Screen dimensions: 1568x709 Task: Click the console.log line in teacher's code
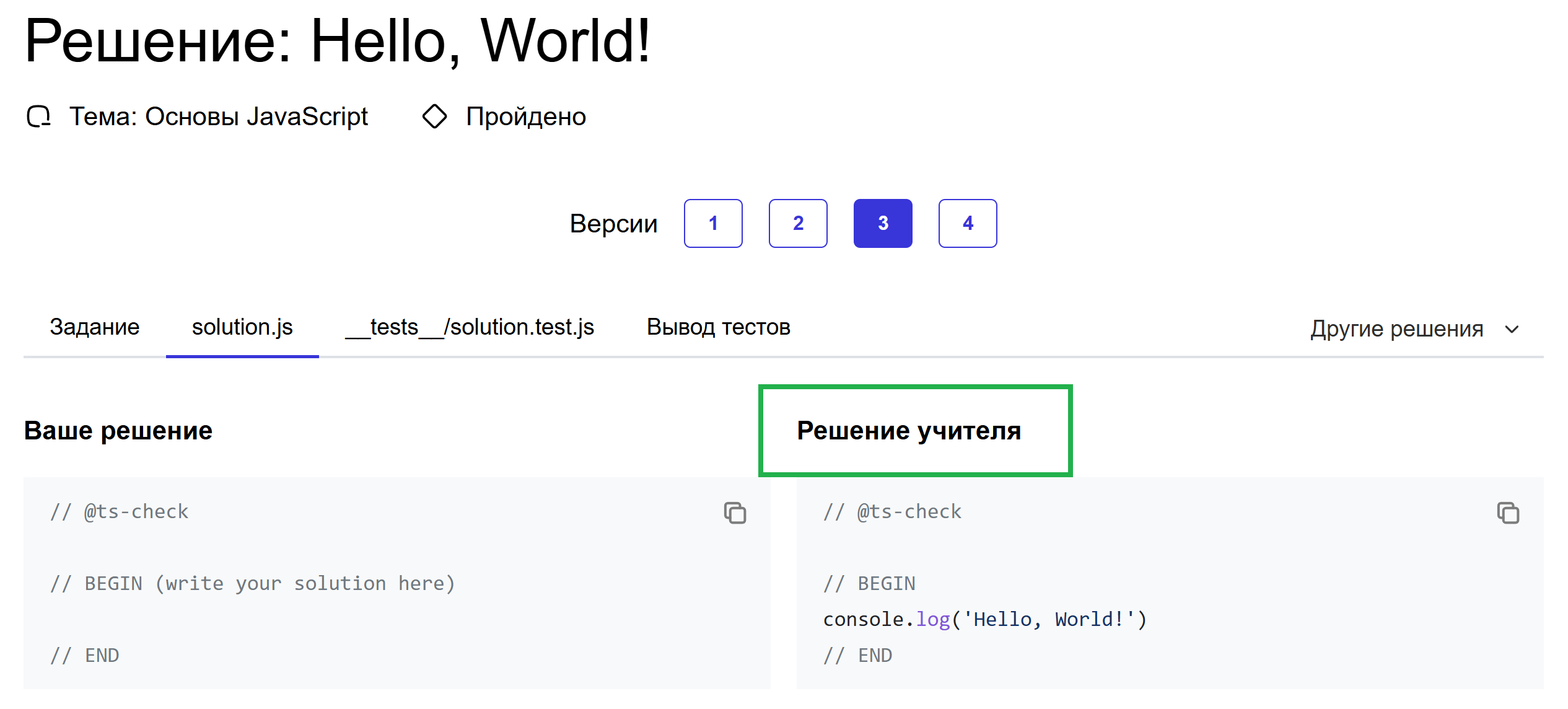coord(985,619)
